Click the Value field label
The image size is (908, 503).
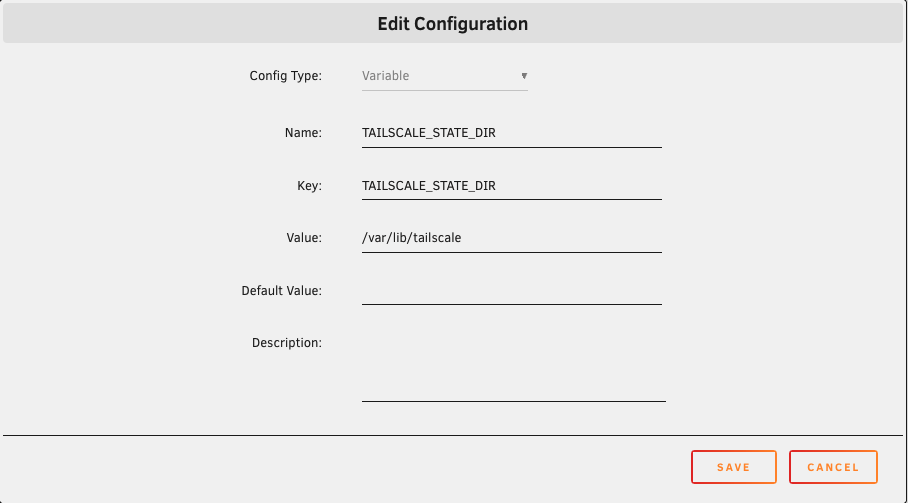(304, 238)
